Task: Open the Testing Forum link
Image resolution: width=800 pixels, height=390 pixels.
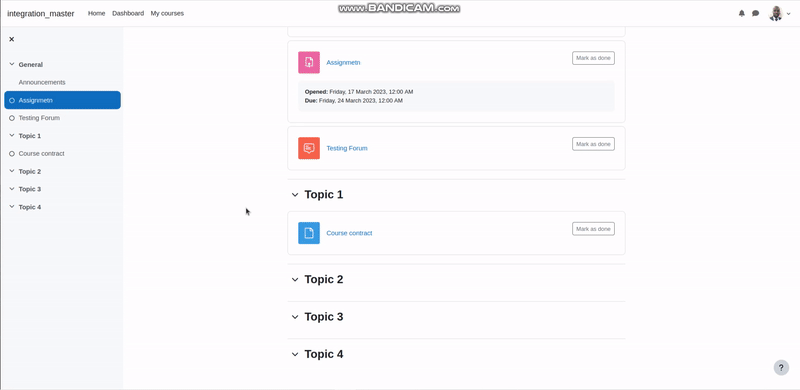Action: [x=346, y=148]
